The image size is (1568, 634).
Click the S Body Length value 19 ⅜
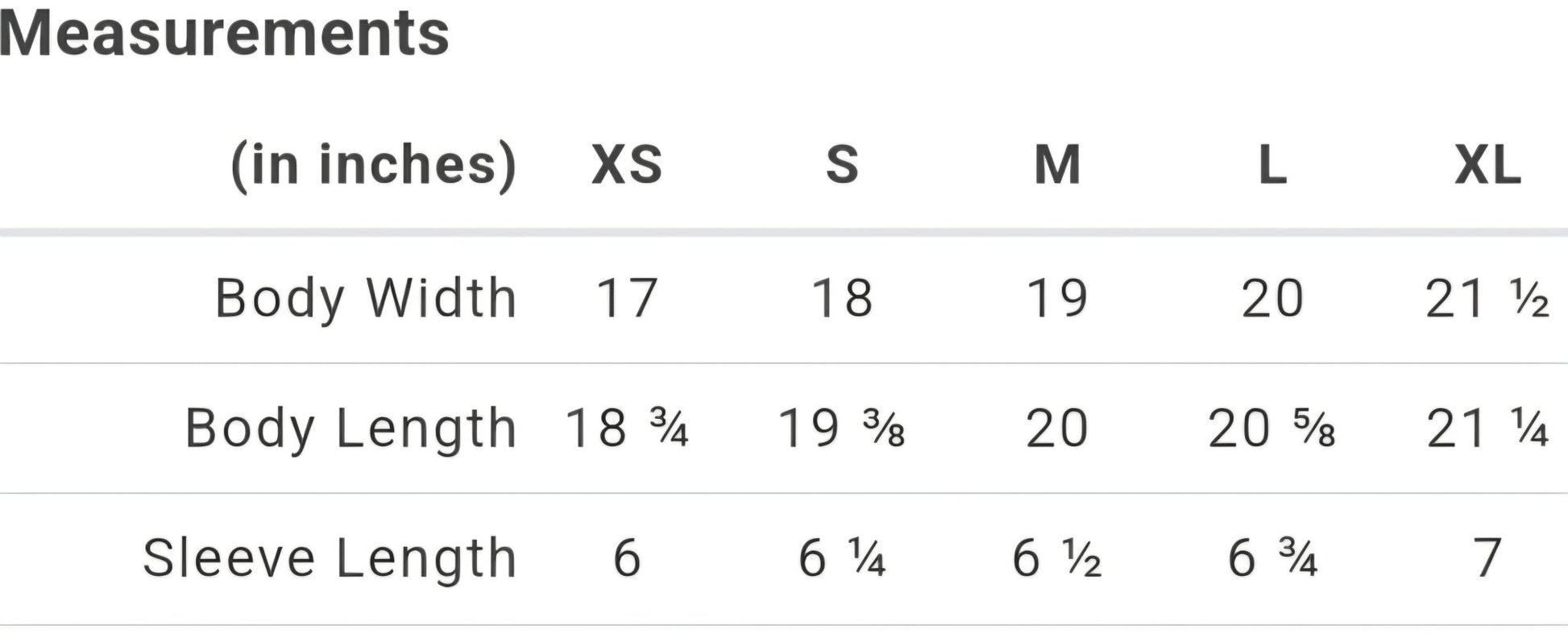842,428
